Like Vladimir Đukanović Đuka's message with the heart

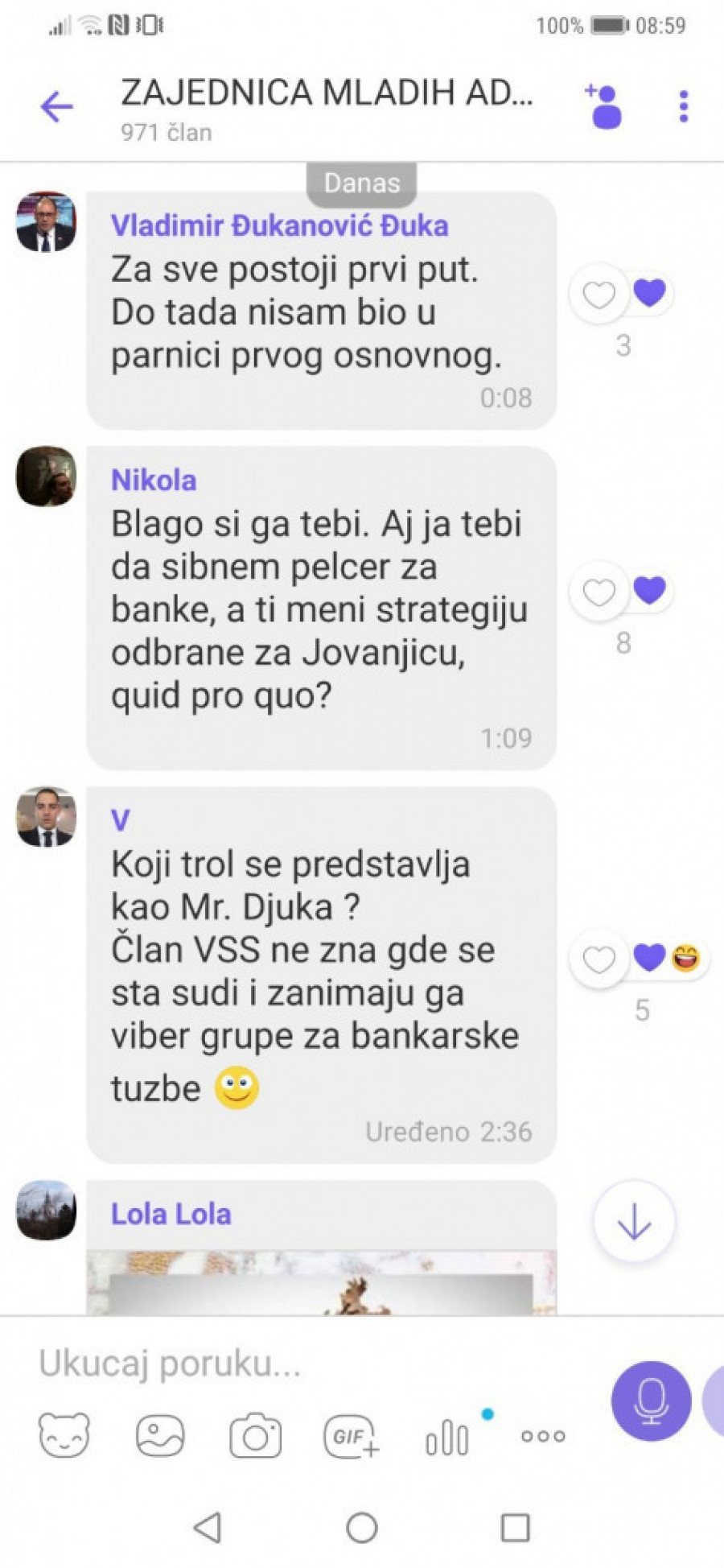point(599,295)
